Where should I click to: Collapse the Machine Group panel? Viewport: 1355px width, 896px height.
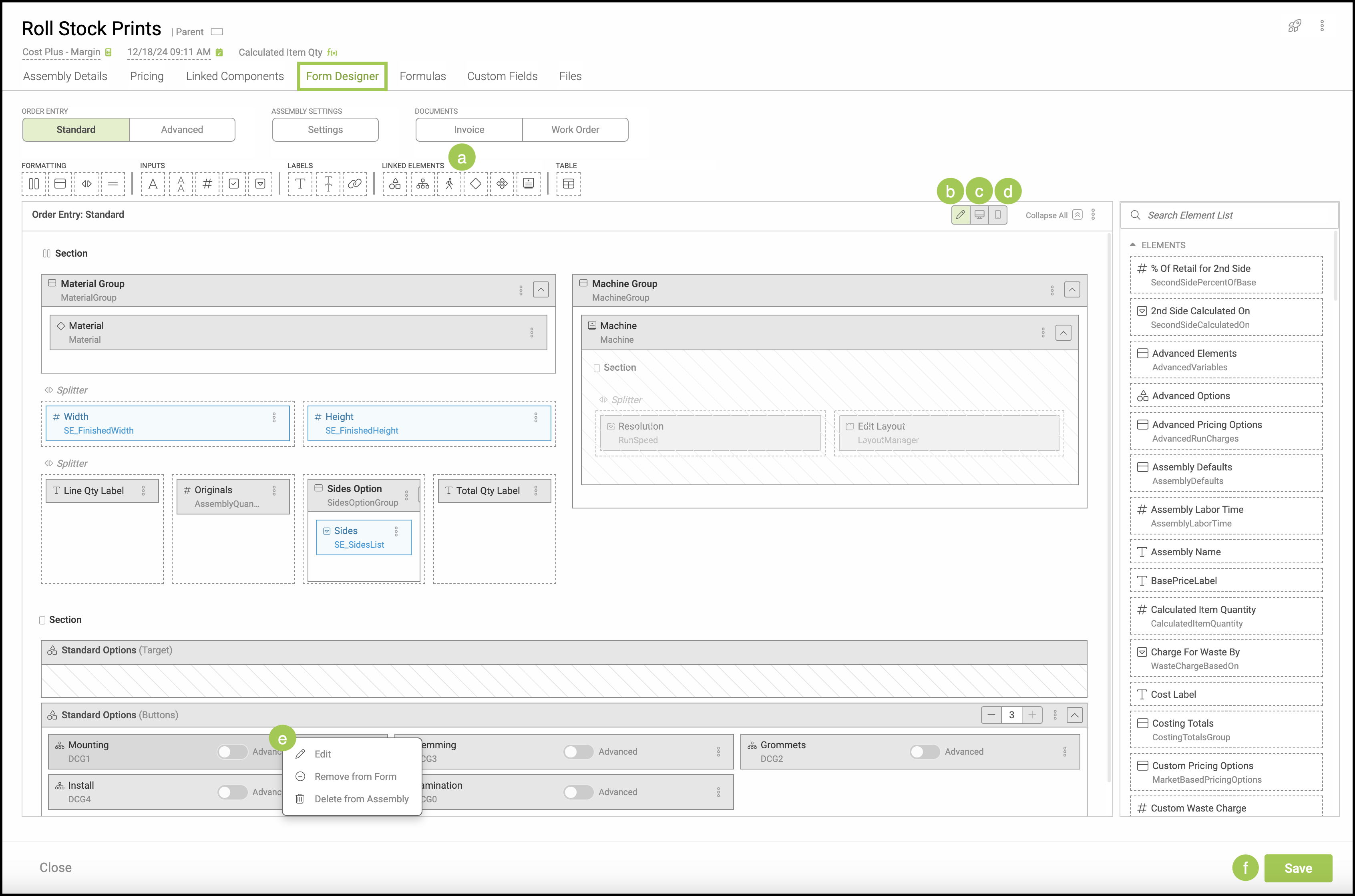(1072, 290)
